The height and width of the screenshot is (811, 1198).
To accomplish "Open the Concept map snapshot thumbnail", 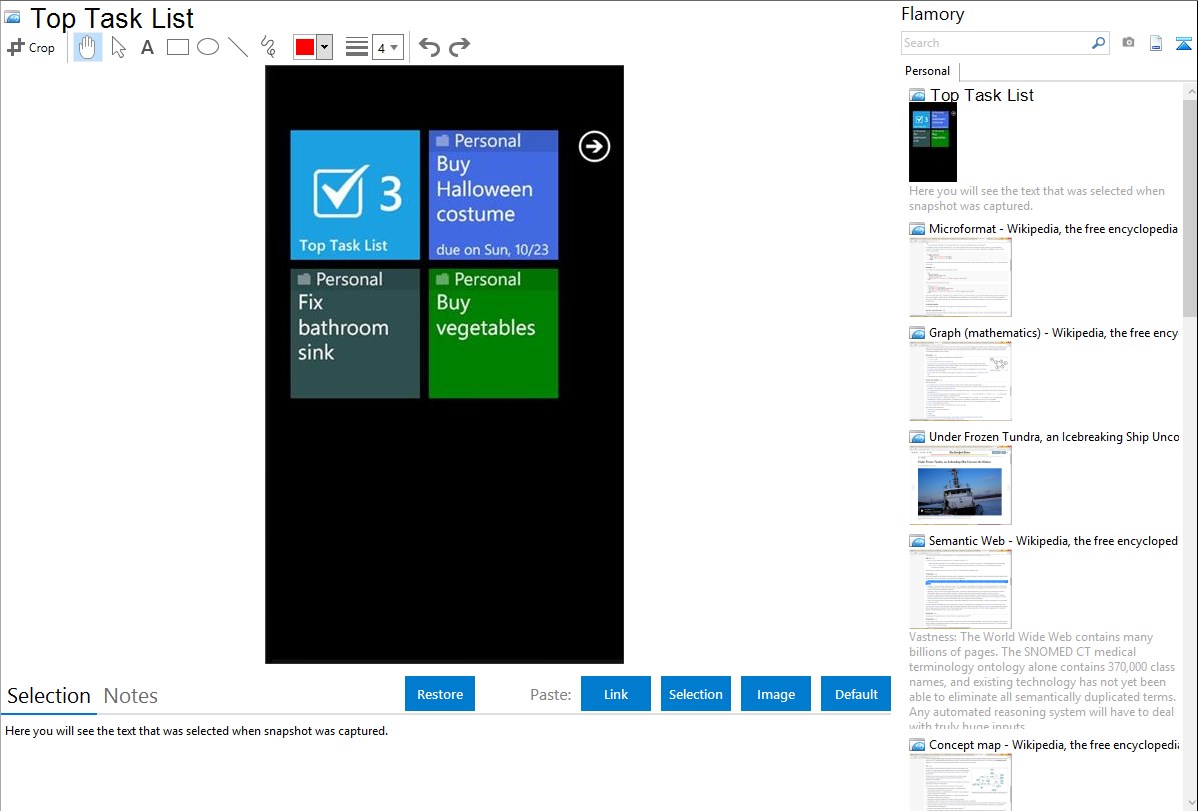I will pyautogui.click(x=960, y=782).
